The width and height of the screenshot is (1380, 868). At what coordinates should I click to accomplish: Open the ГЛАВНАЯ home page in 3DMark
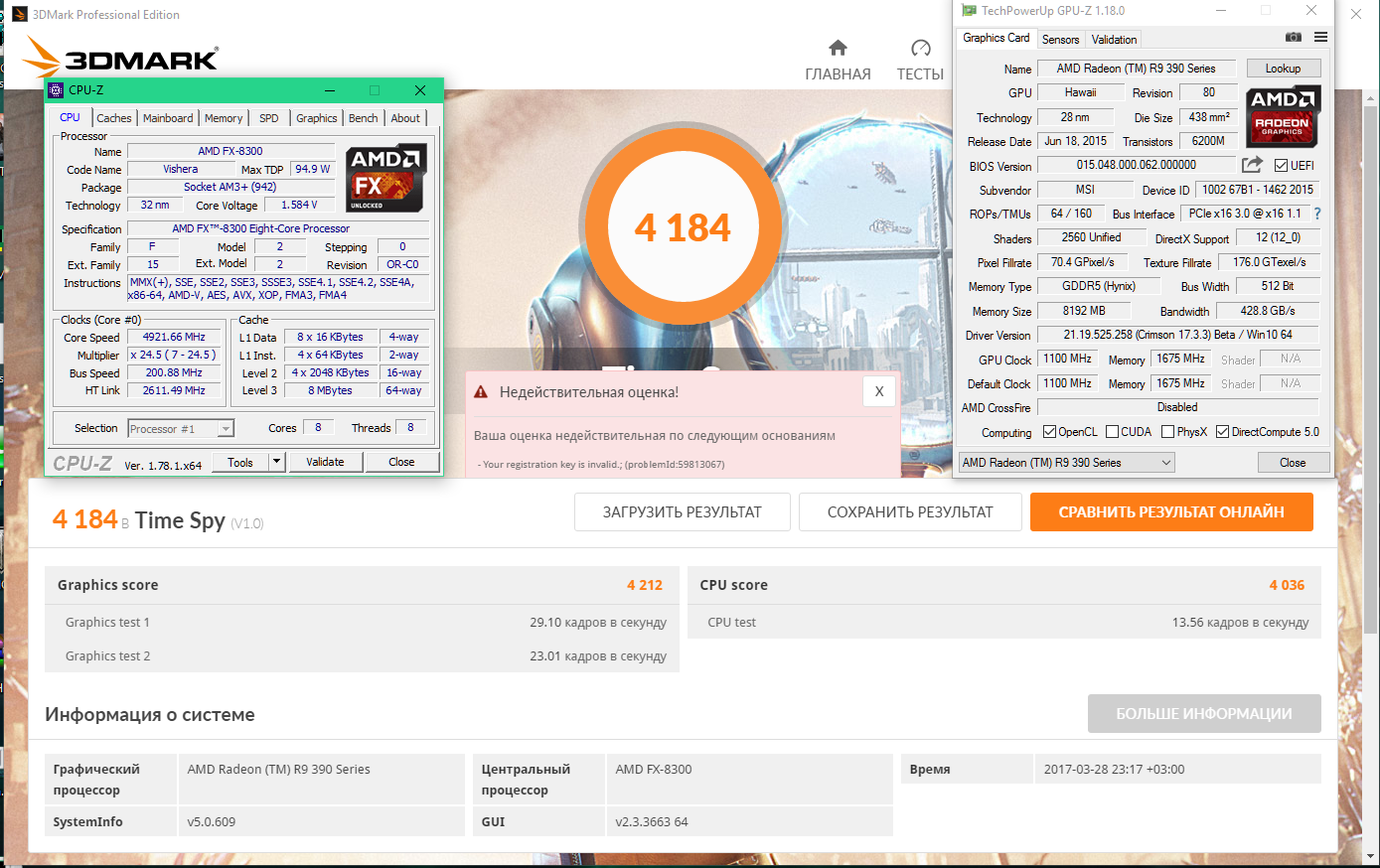838,61
